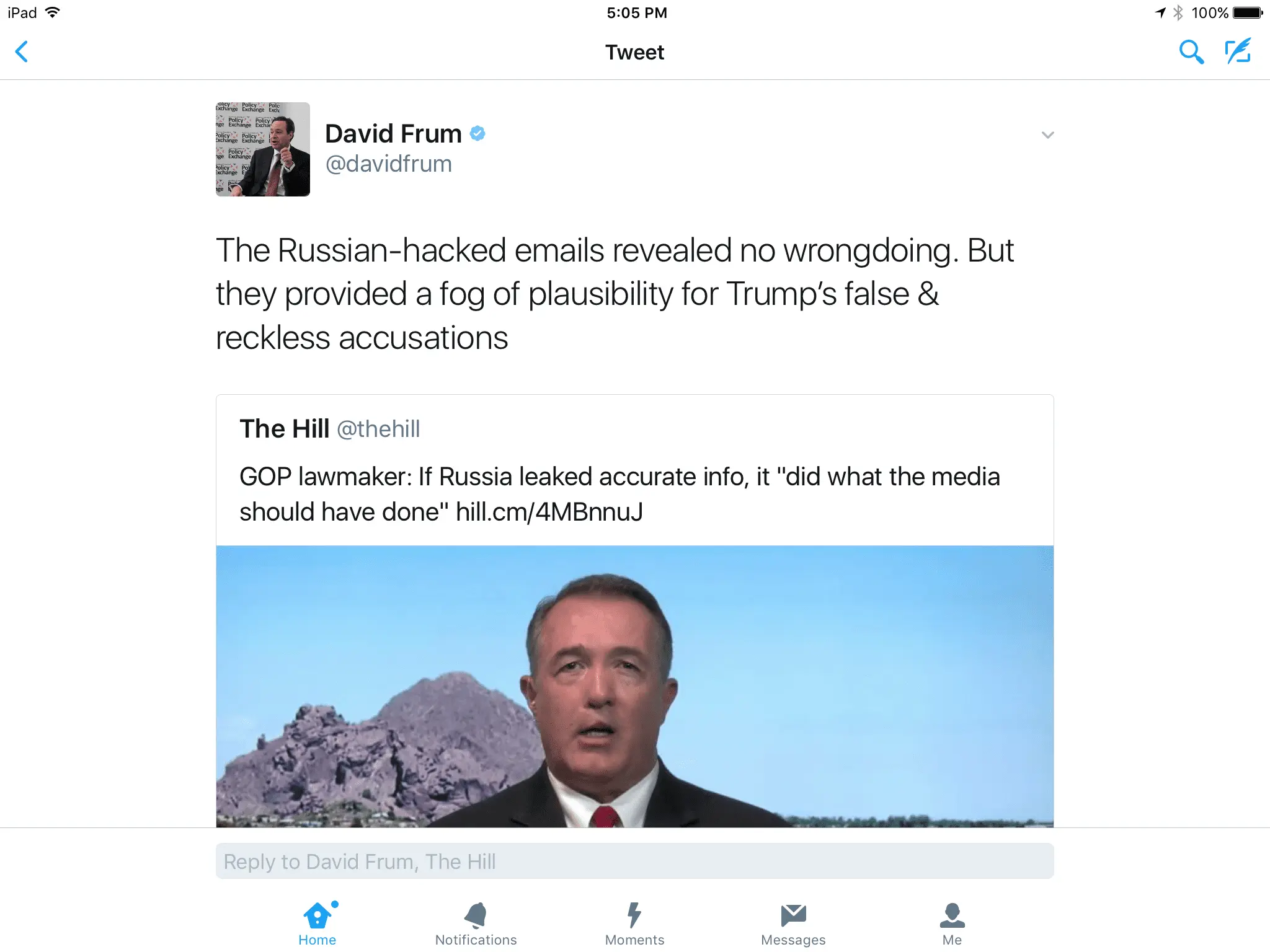Switch to the Moments tab
Viewport: 1270px width, 952px height.
point(634,923)
